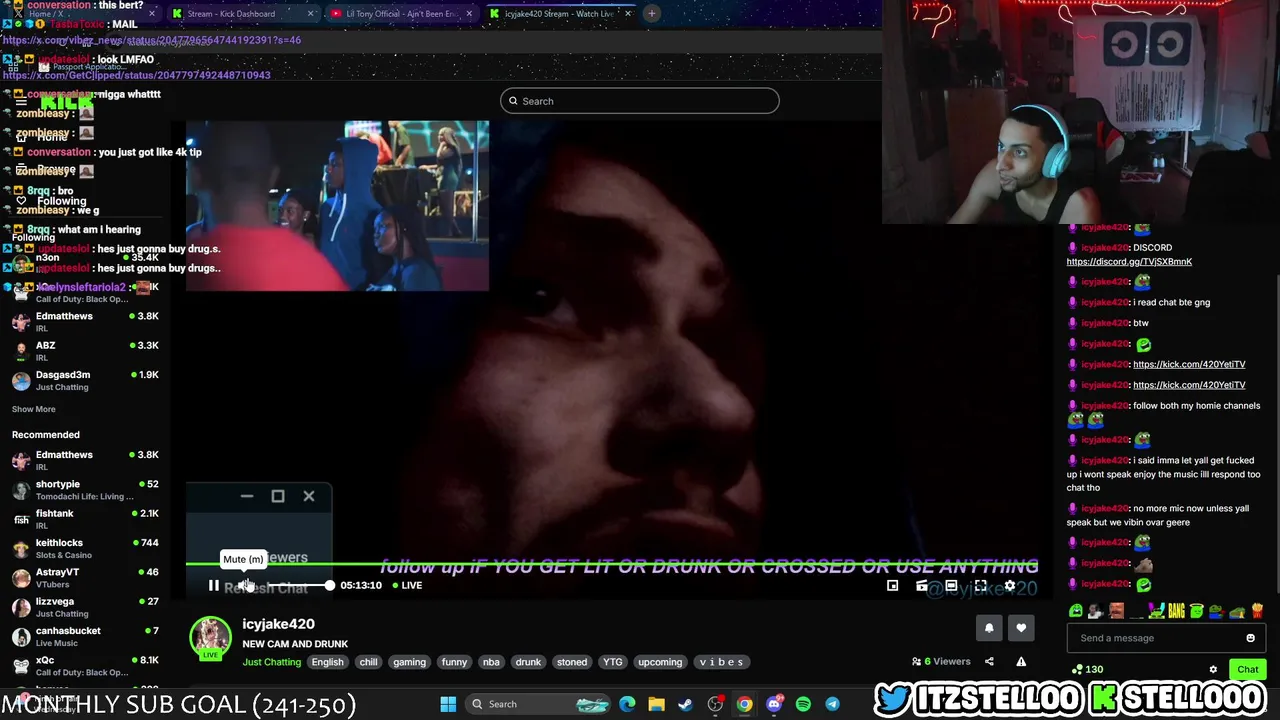Report the stream with warning icon
Viewport: 1280px width, 720px height.
pos(1021,661)
